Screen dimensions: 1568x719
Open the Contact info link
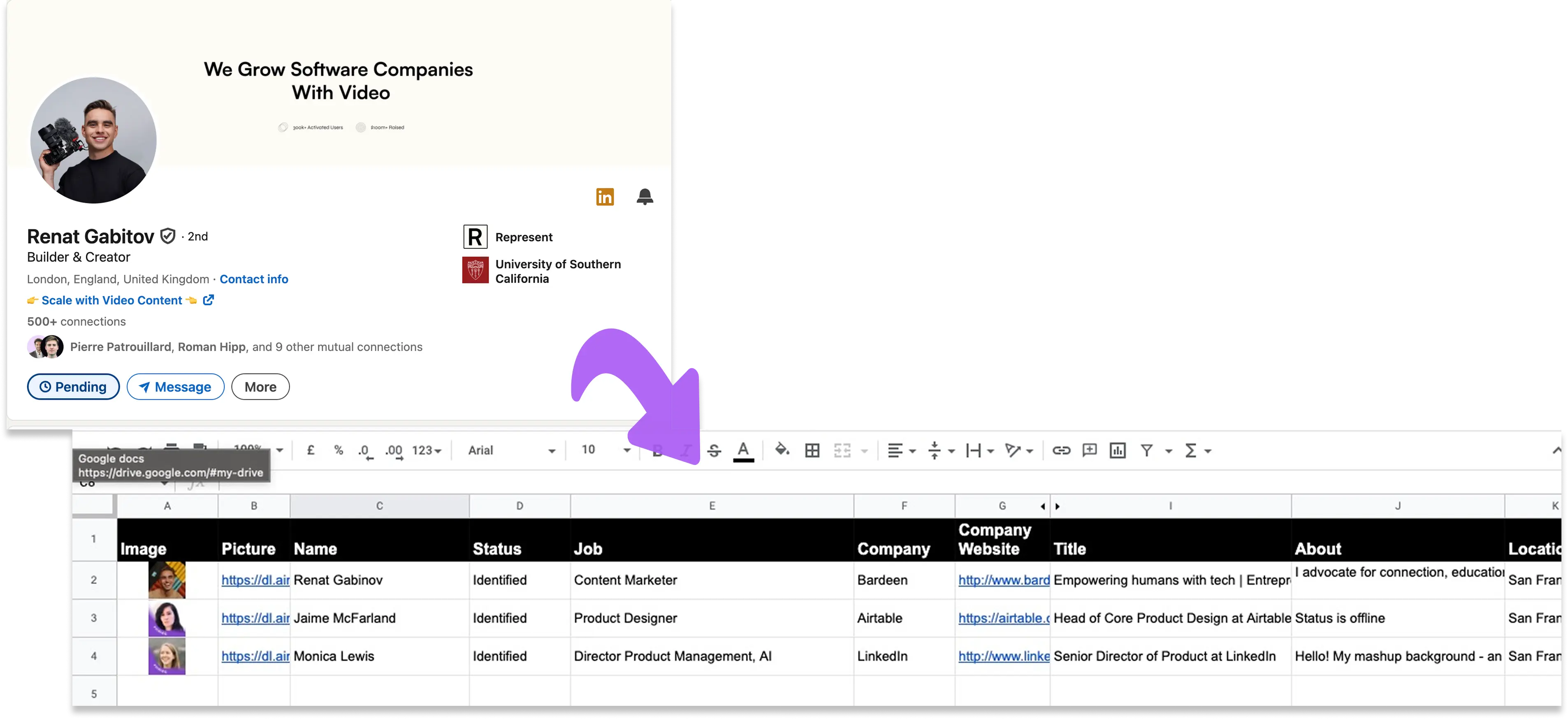point(254,279)
